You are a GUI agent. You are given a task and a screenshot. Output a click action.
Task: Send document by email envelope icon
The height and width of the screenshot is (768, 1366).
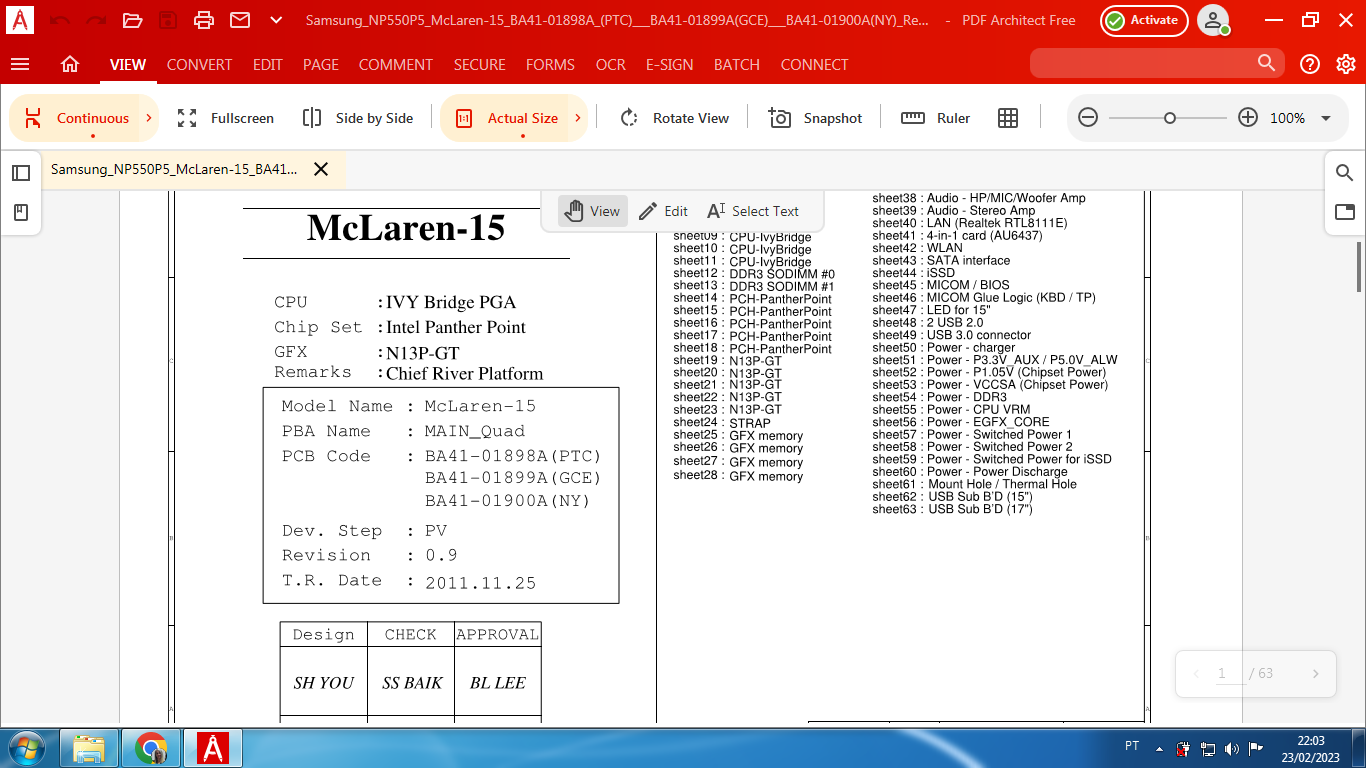(240, 20)
